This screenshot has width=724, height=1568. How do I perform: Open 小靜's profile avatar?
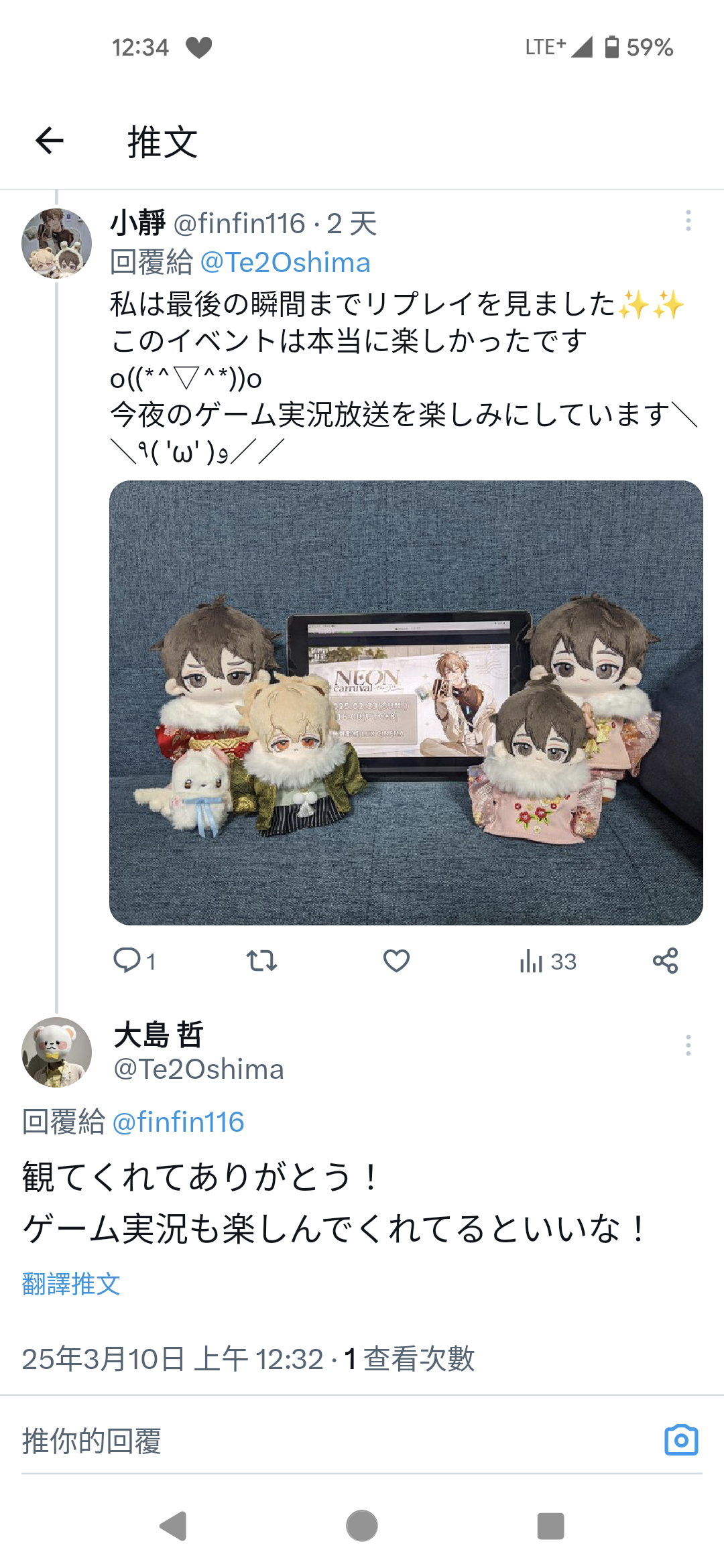(x=57, y=243)
